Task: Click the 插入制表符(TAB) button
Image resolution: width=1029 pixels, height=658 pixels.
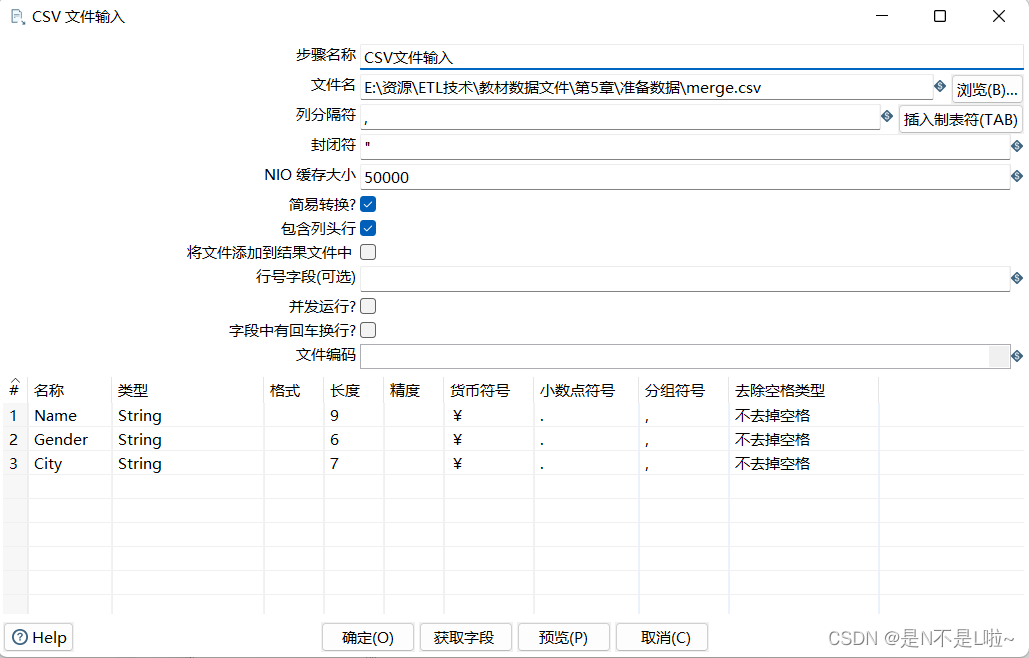Action: click(960, 118)
